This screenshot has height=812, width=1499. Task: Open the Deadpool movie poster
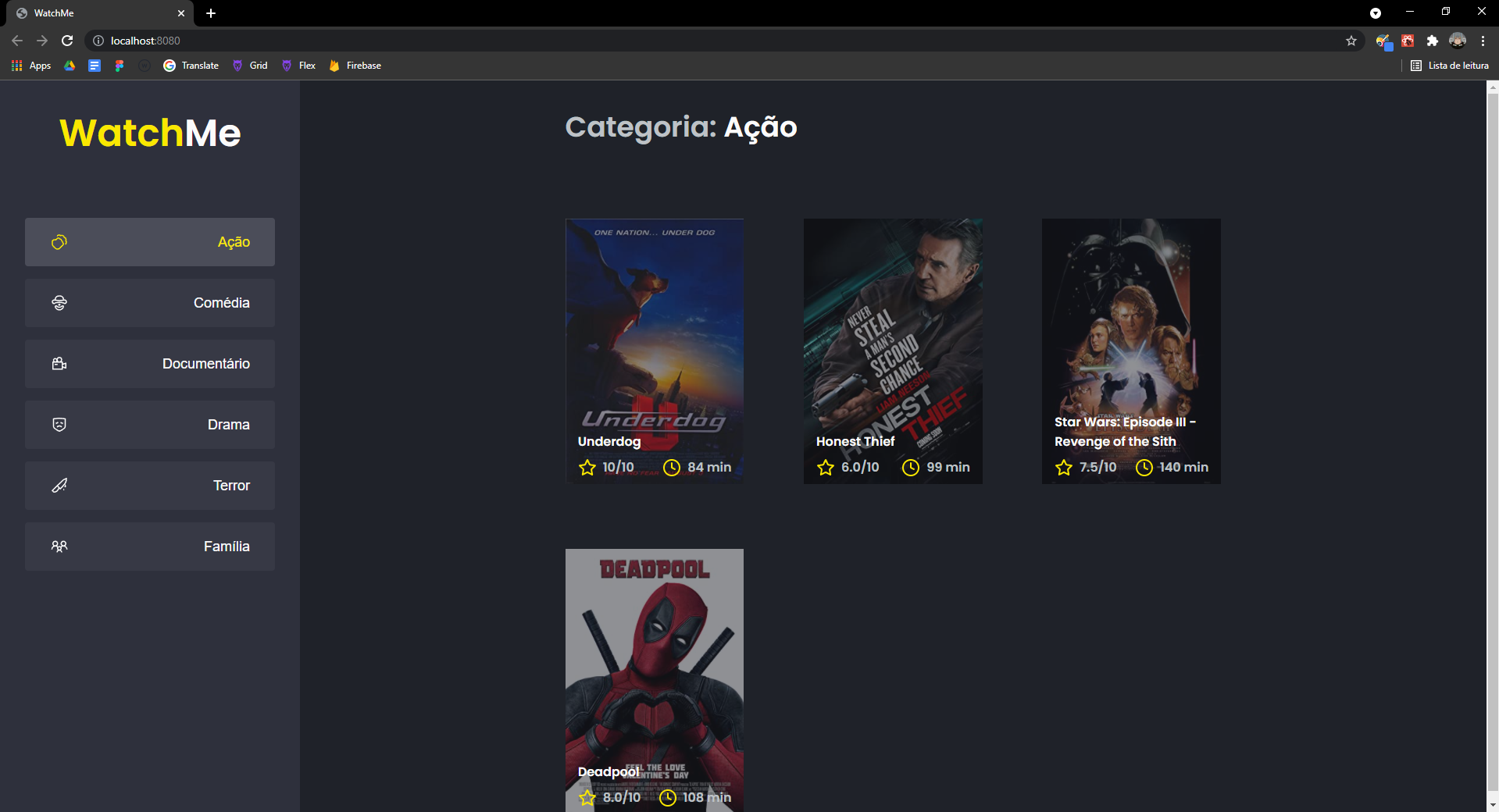click(x=655, y=680)
